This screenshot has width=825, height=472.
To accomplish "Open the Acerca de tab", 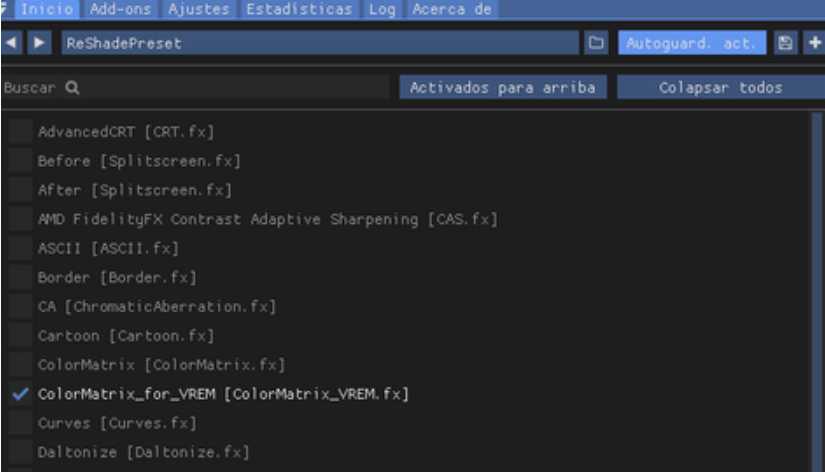I will point(452,9).
